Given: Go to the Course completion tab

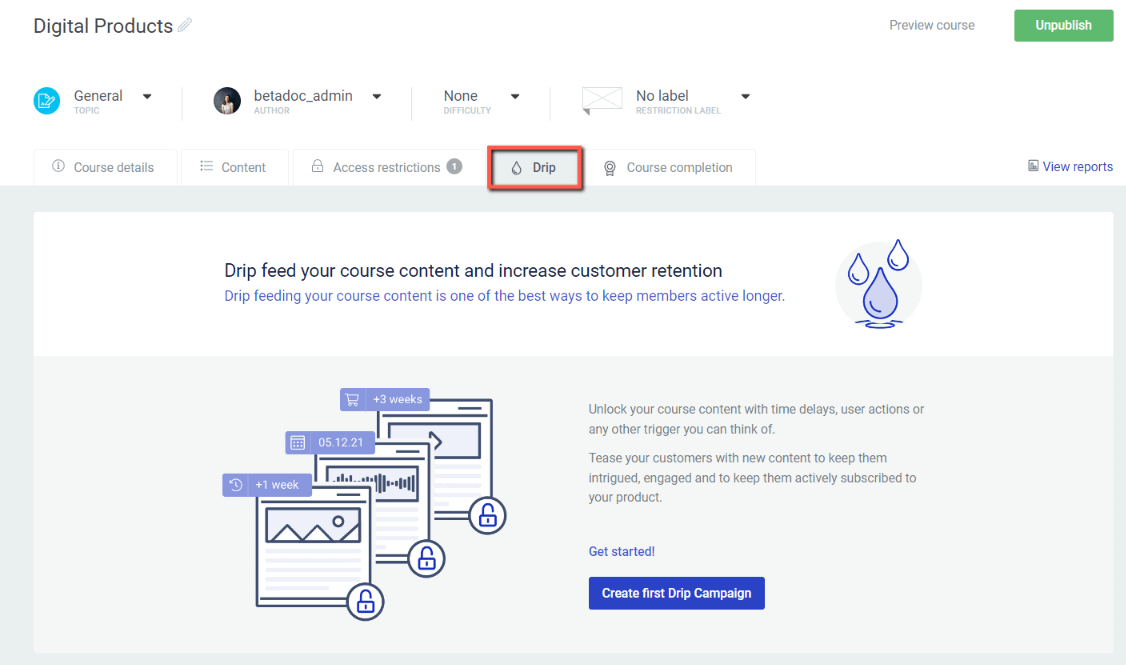Looking at the screenshot, I should [669, 168].
